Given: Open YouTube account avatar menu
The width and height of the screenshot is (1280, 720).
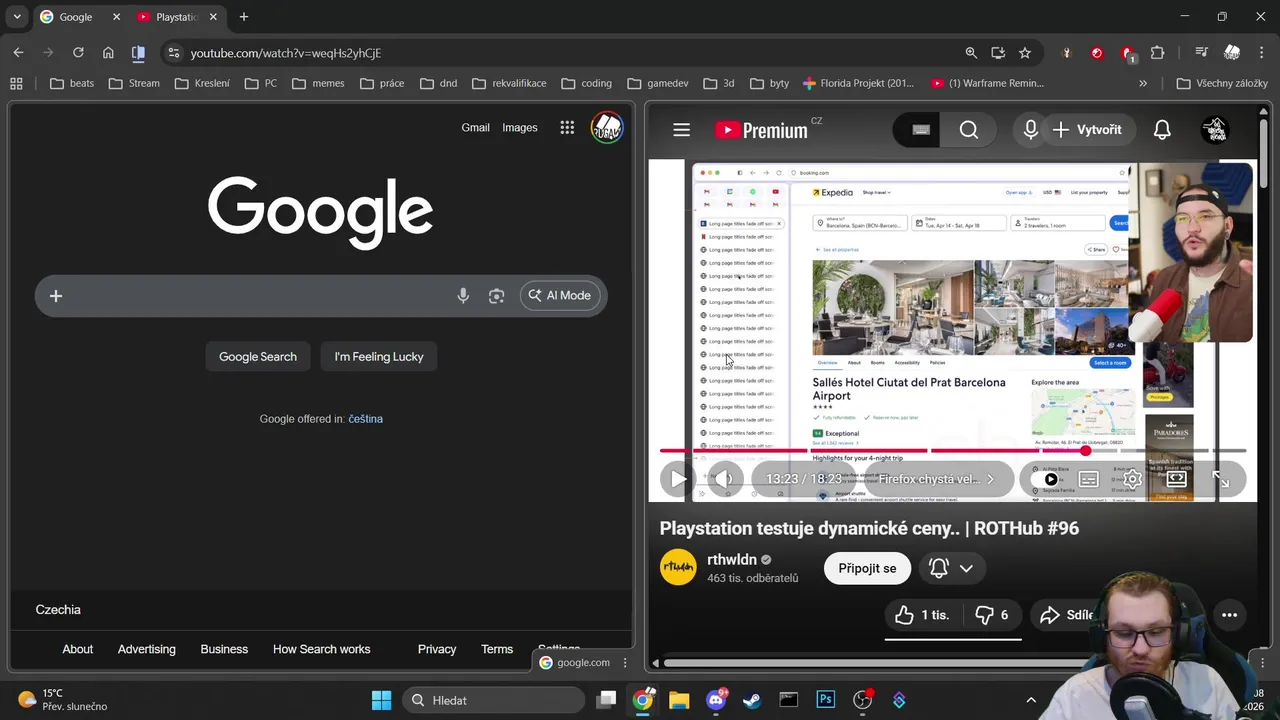Looking at the screenshot, I should [1215, 130].
